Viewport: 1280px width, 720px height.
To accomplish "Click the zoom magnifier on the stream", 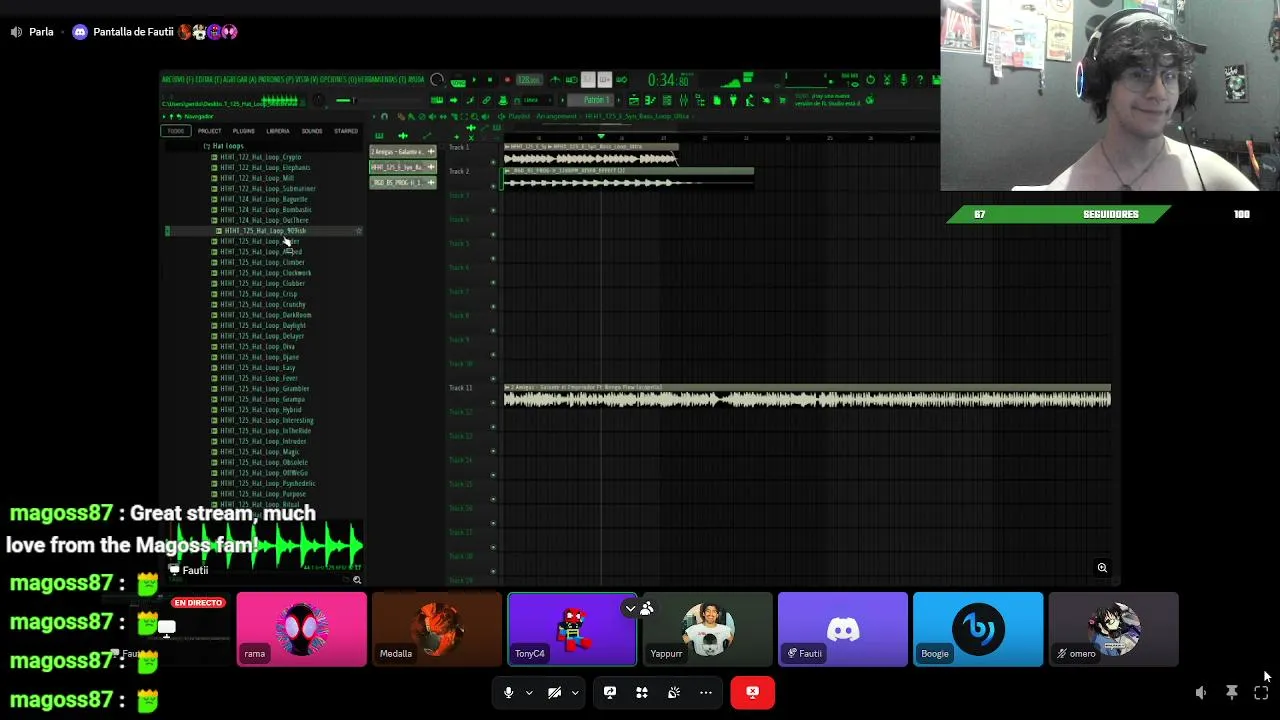I will (x=1102, y=568).
